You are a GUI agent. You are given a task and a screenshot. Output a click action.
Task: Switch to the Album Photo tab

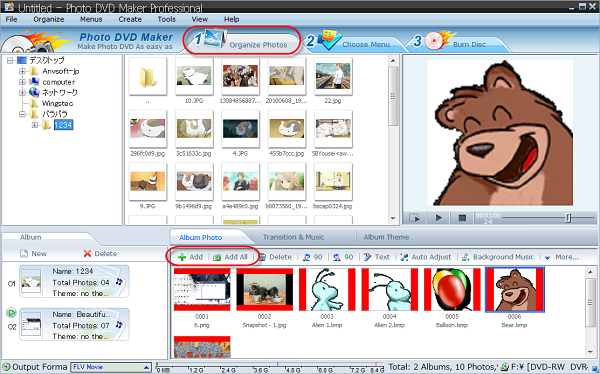pos(201,237)
